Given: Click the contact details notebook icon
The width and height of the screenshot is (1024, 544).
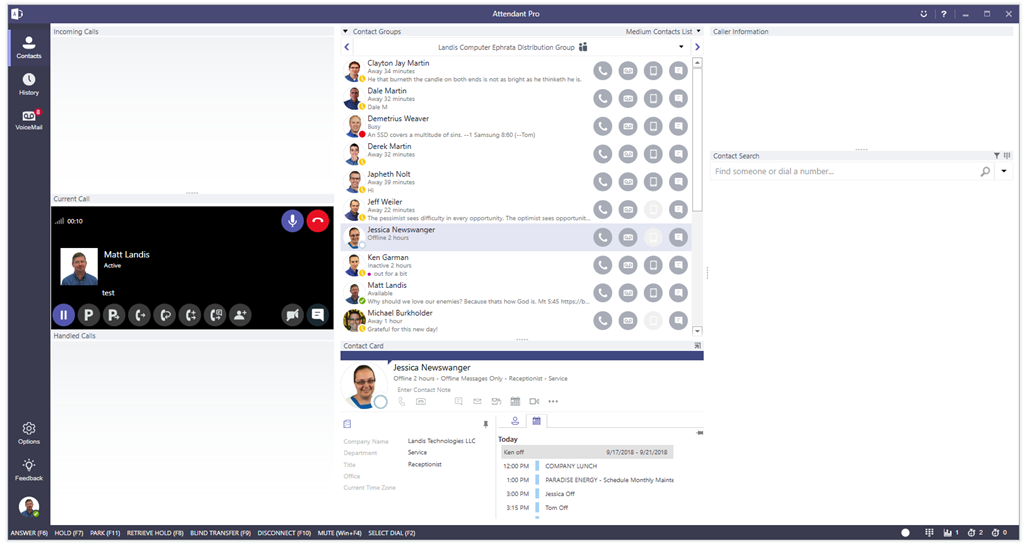Looking at the screenshot, I should tap(347, 424).
